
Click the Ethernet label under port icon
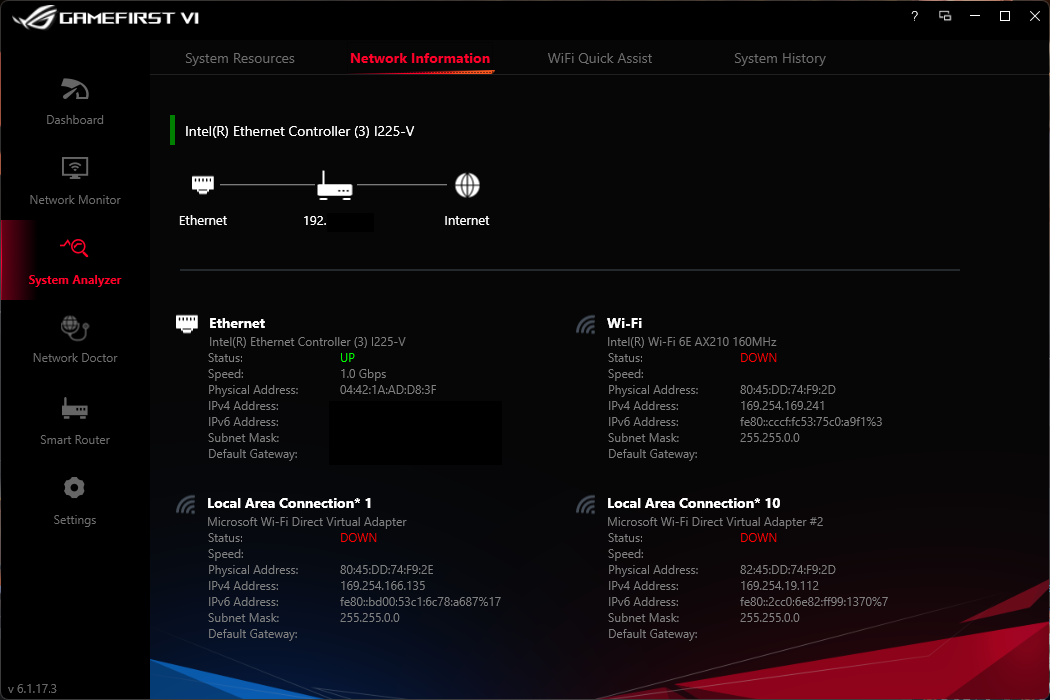click(x=203, y=220)
